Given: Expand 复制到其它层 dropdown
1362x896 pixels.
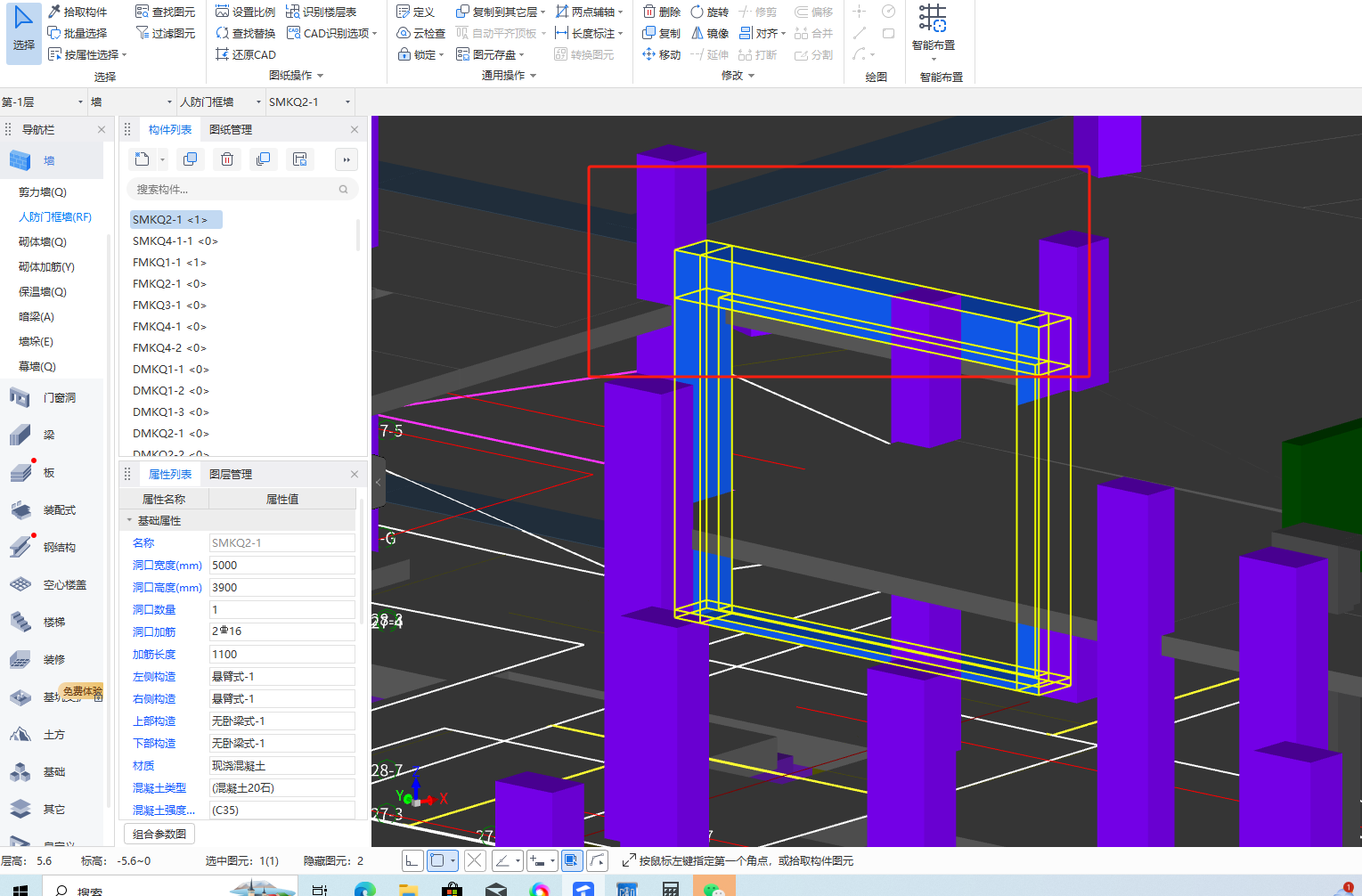Looking at the screenshot, I should click(x=542, y=12).
